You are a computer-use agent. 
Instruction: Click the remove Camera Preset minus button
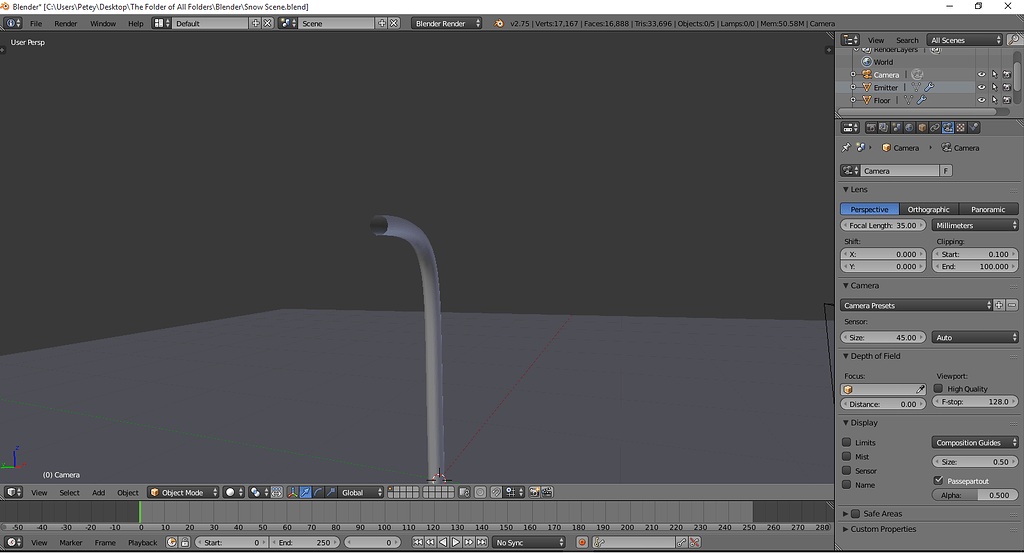[x=1012, y=305]
